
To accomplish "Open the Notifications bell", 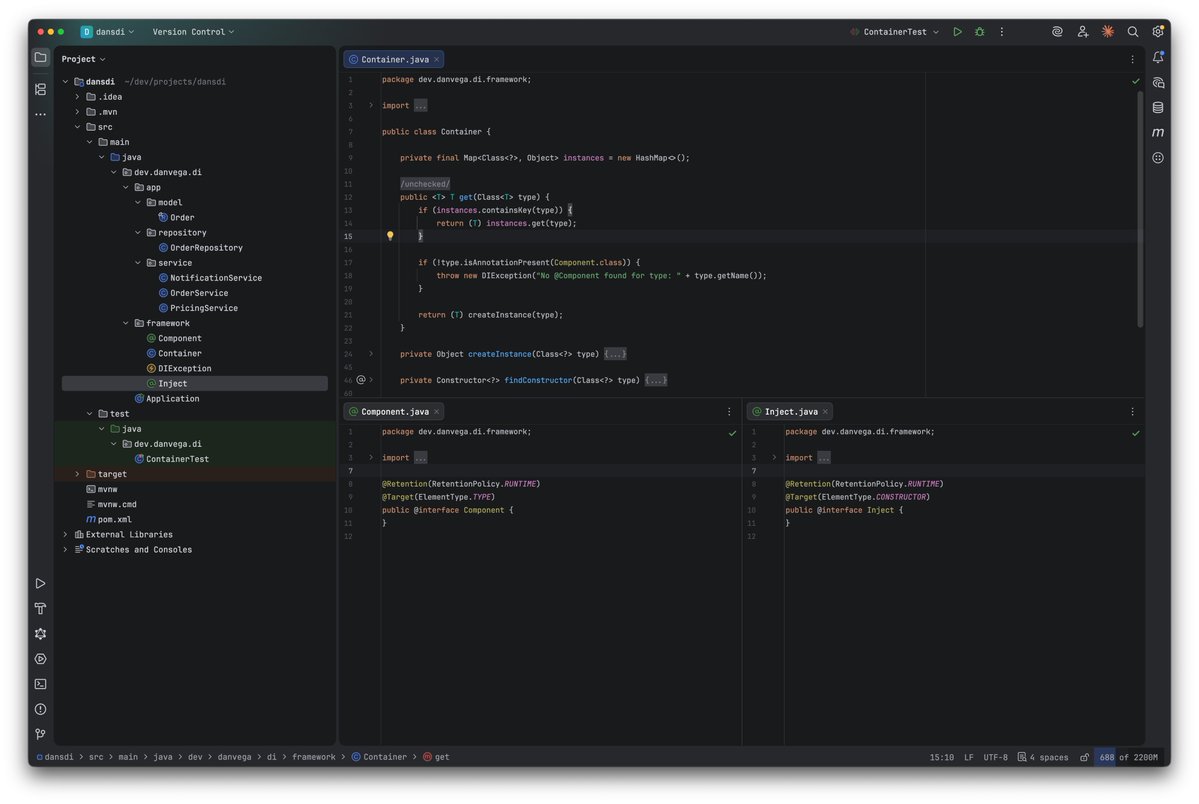I will pos(1158,57).
